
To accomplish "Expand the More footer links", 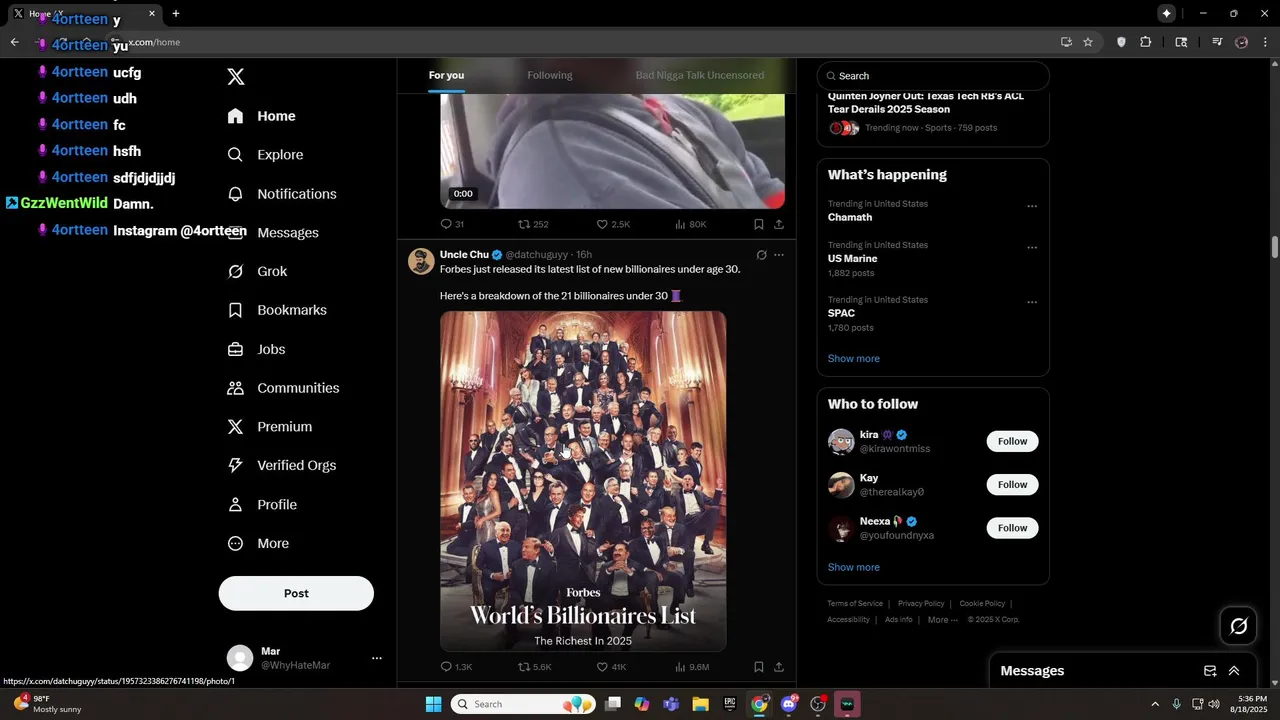I will 943,620.
